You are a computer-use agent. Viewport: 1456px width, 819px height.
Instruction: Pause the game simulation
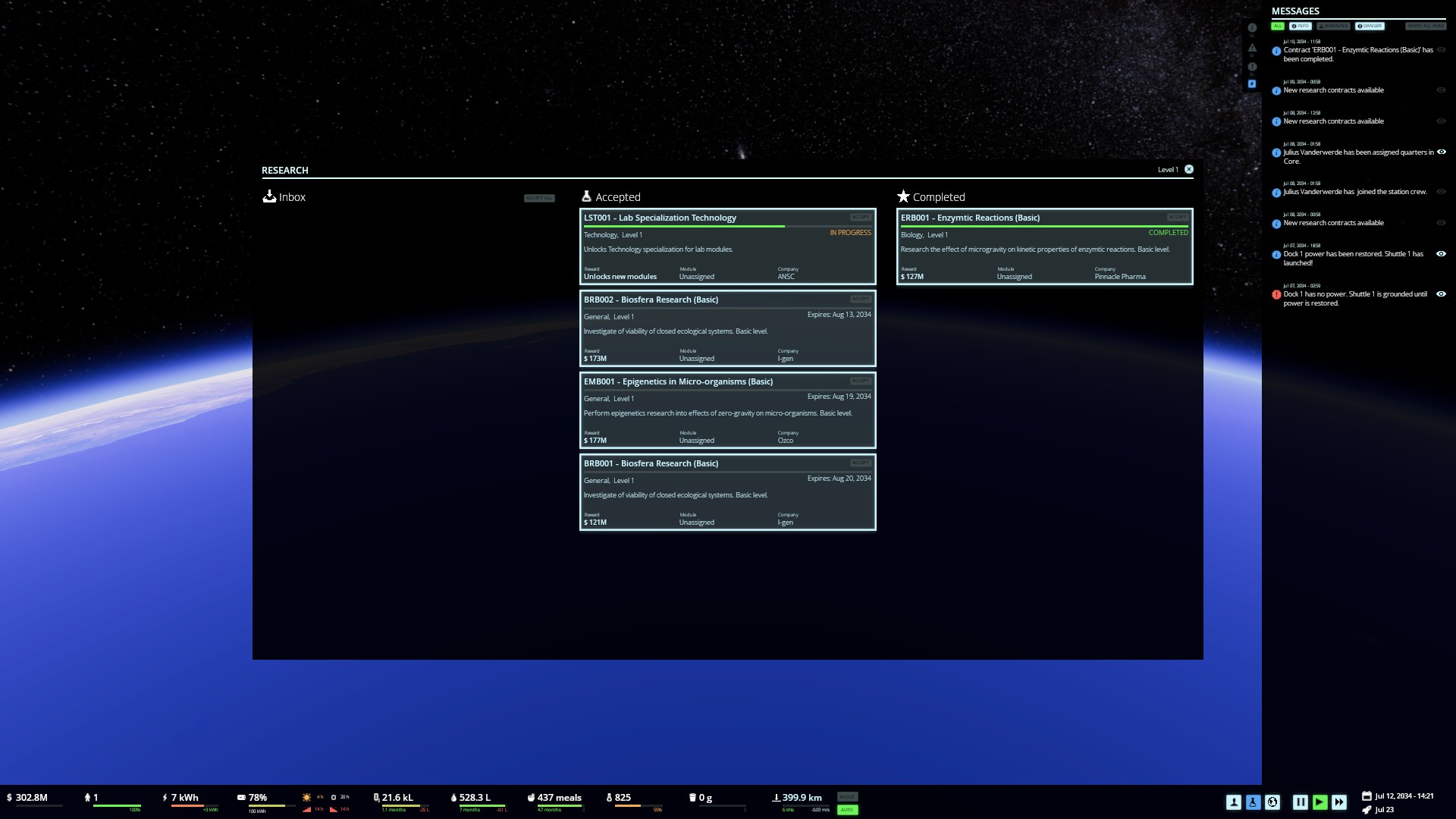(x=1301, y=802)
